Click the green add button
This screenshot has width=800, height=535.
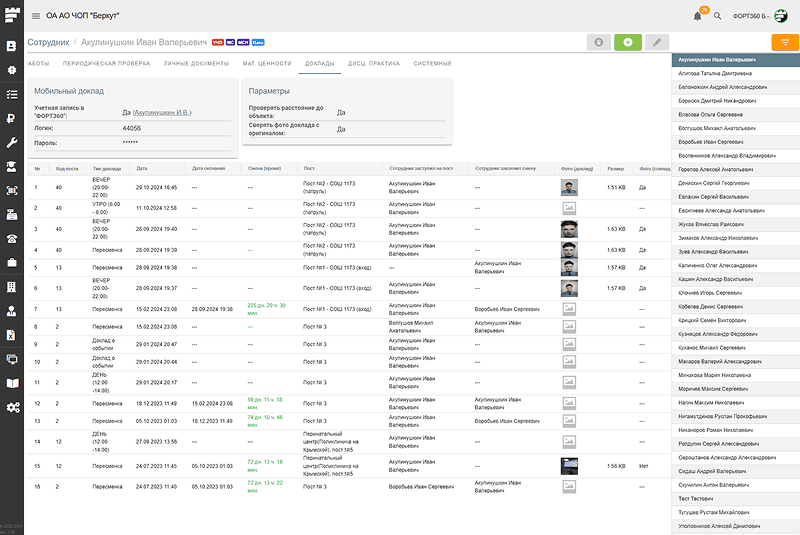628,42
